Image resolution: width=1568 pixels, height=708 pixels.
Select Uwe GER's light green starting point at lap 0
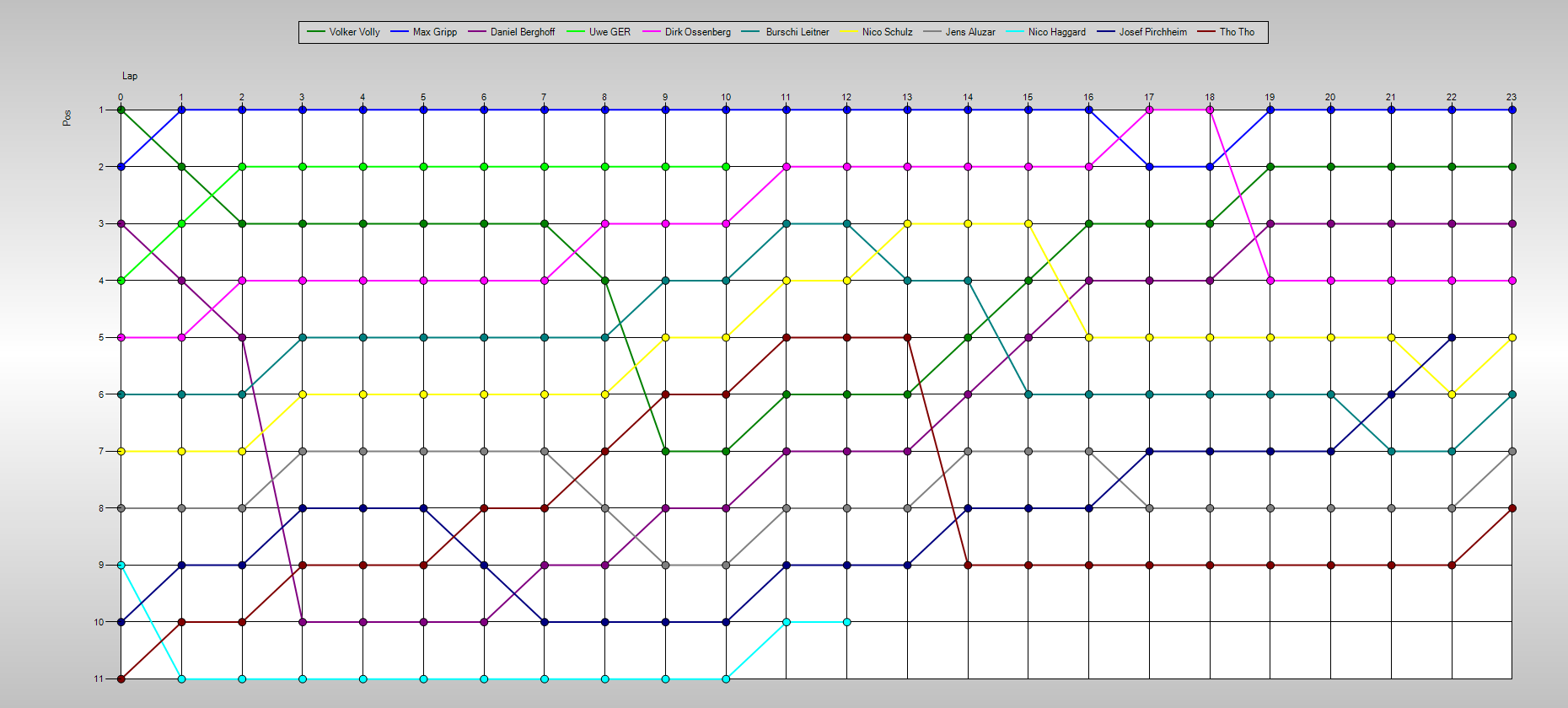(121, 281)
